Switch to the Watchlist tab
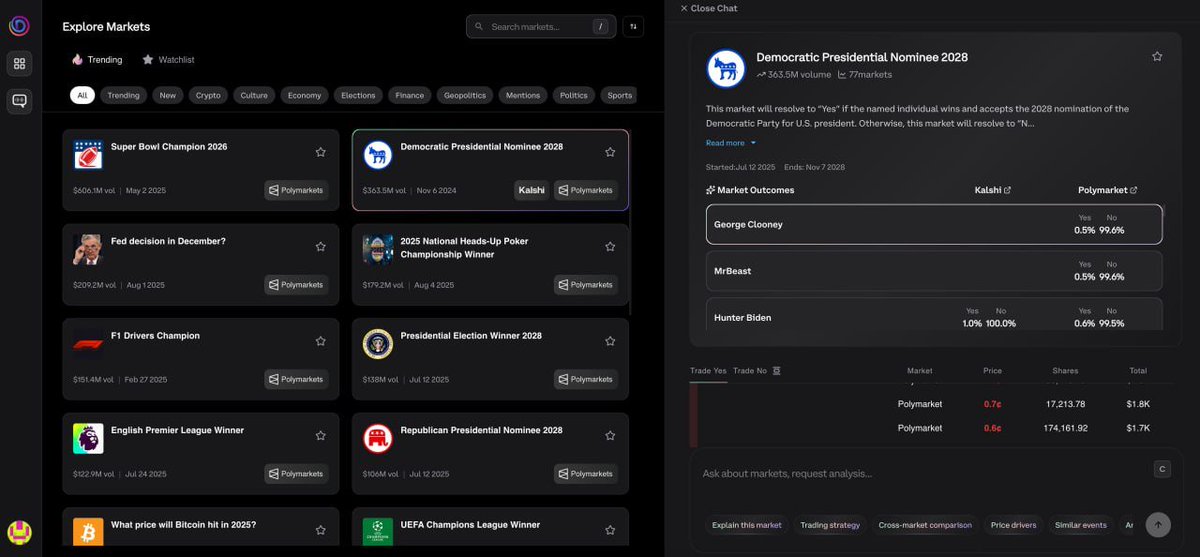 click(x=168, y=60)
